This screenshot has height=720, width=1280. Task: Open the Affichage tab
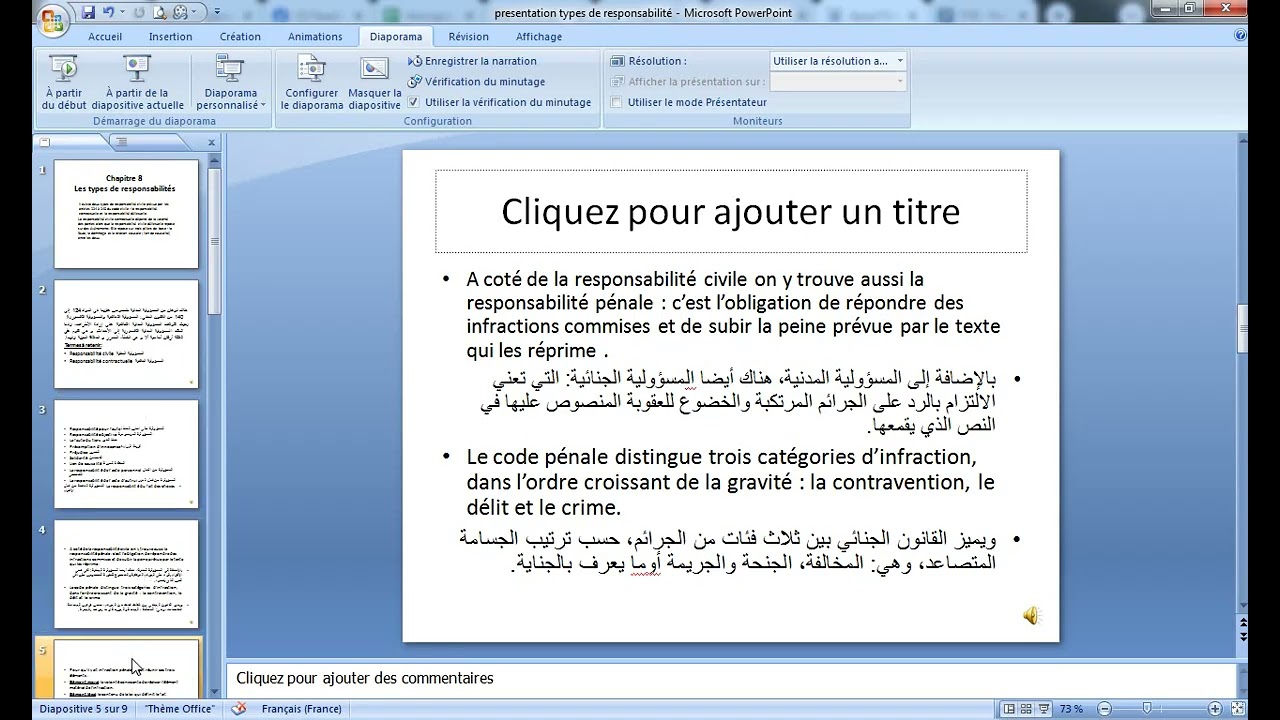(x=539, y=37)
